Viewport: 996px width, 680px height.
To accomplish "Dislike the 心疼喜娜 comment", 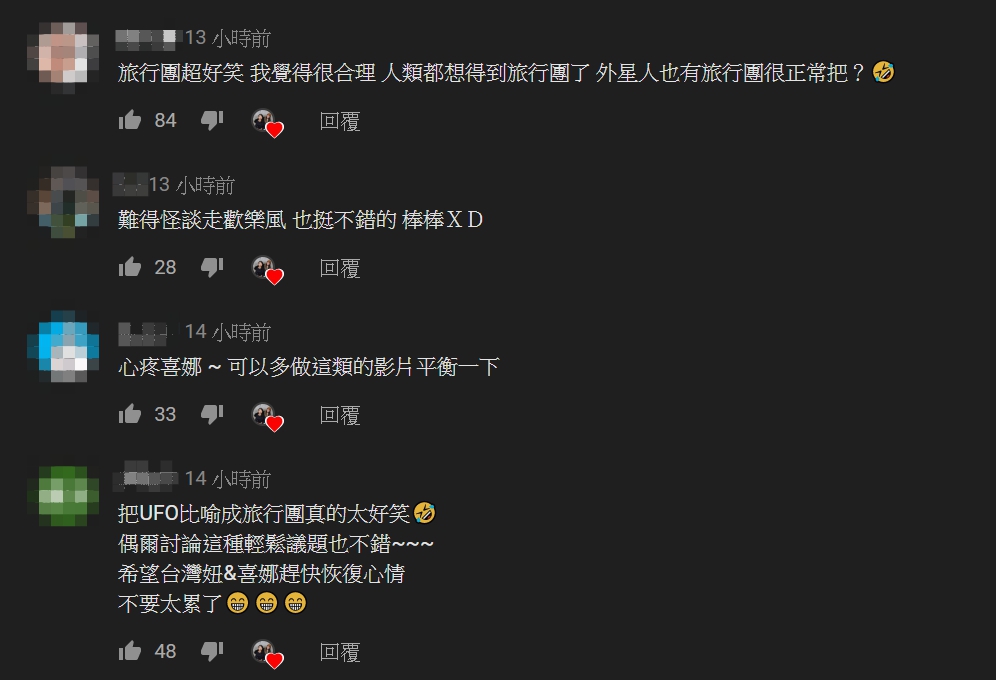I will pos(212,414).
